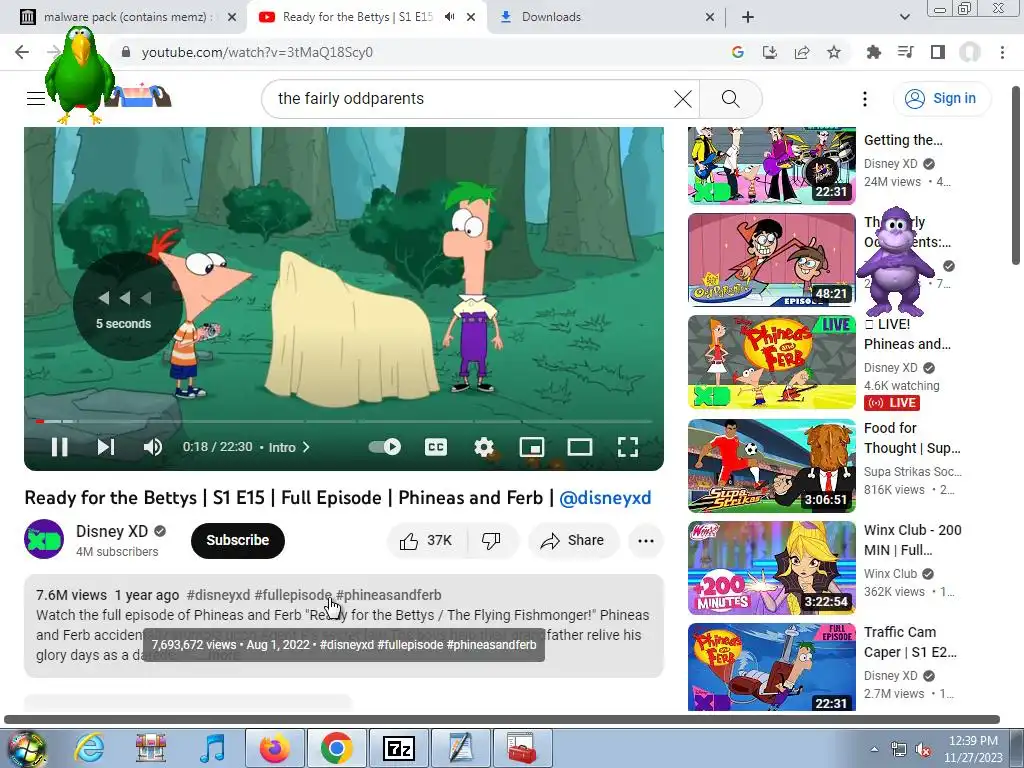Image resolution: width=1024 pixels, height=768 pixels.
Task: Click the horizontal scrollbar at the bottom
Action: 502,719
